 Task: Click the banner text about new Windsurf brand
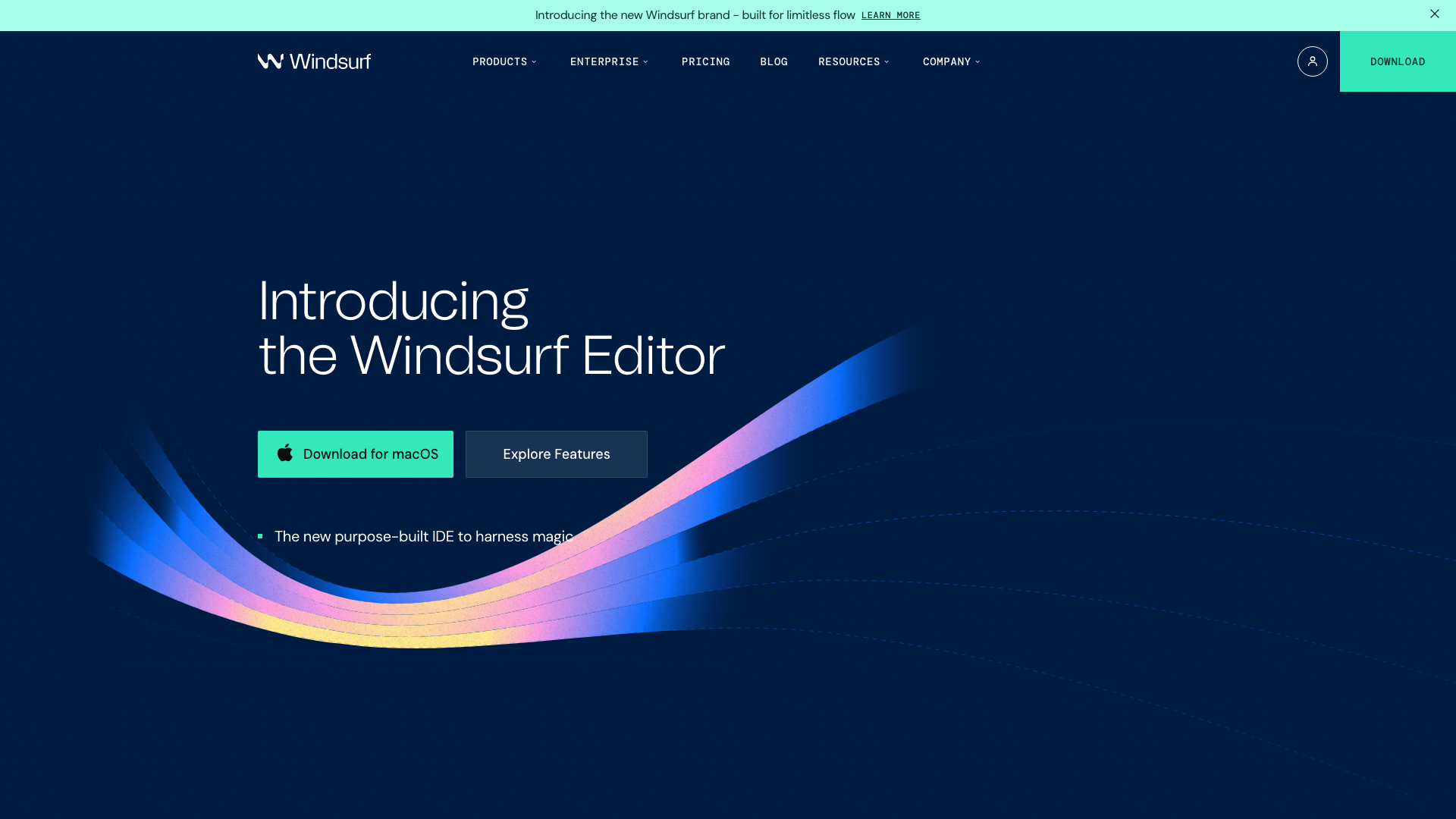click(695, 15)
